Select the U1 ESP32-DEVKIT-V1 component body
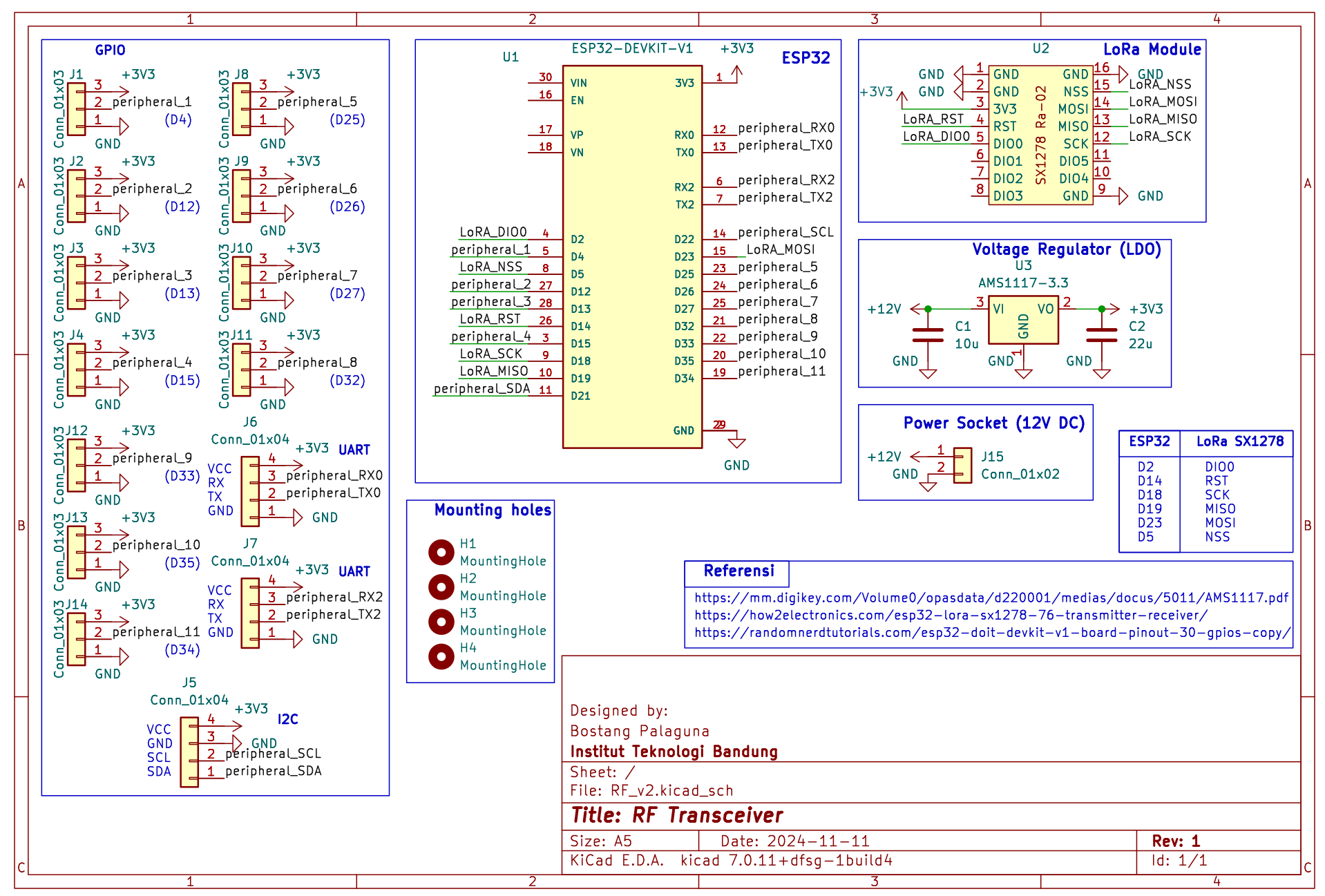The height and width of the screenshot is (896, 1325). coord(632,257)
